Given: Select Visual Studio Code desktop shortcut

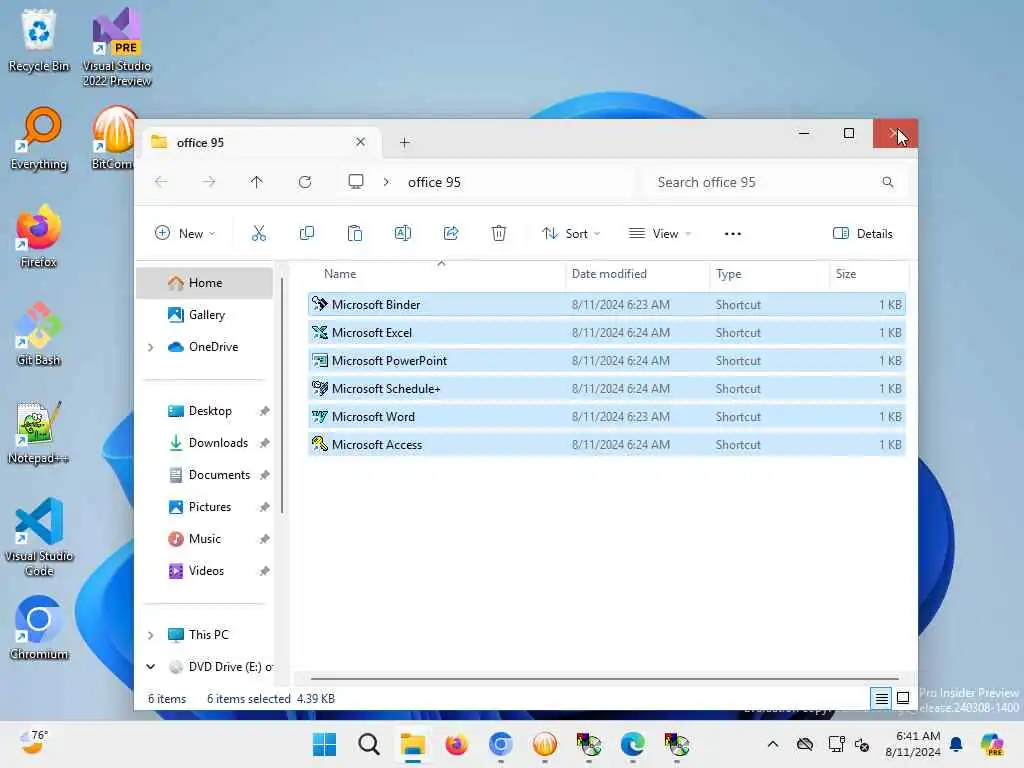Looking at the screenshot, I should [x=39, y=537].
